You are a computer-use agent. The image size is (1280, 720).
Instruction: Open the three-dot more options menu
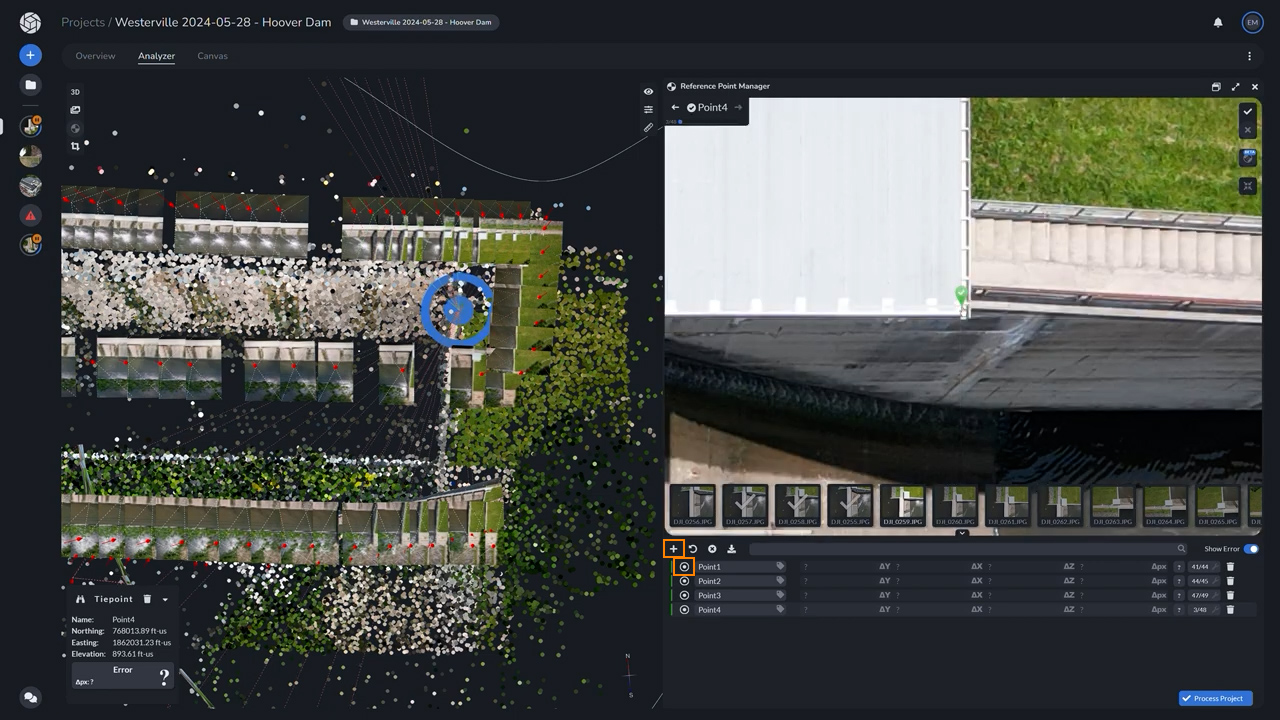tap(1249, 56)
